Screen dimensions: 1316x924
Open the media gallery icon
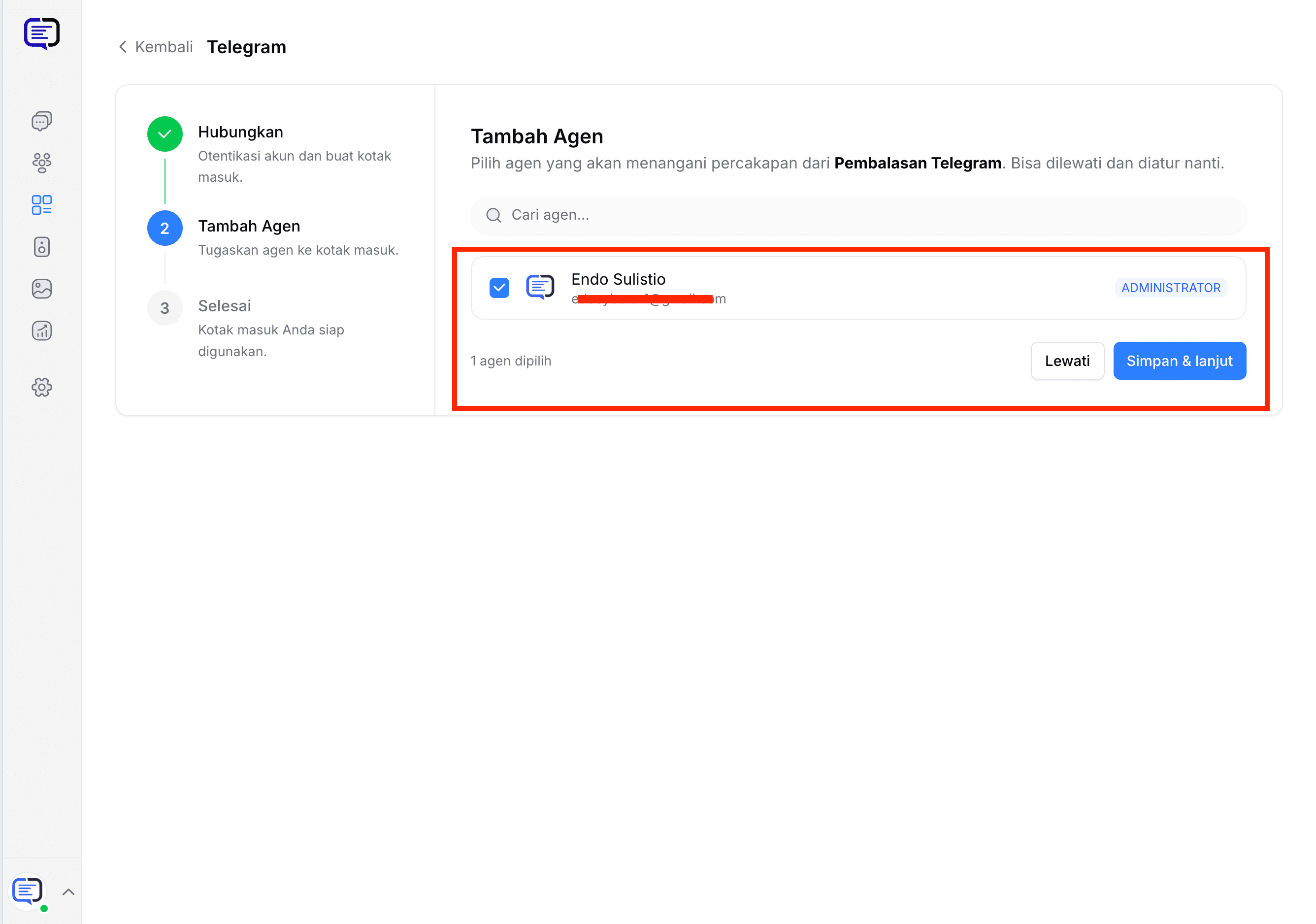pyautogui.click(x=42, y=289)
